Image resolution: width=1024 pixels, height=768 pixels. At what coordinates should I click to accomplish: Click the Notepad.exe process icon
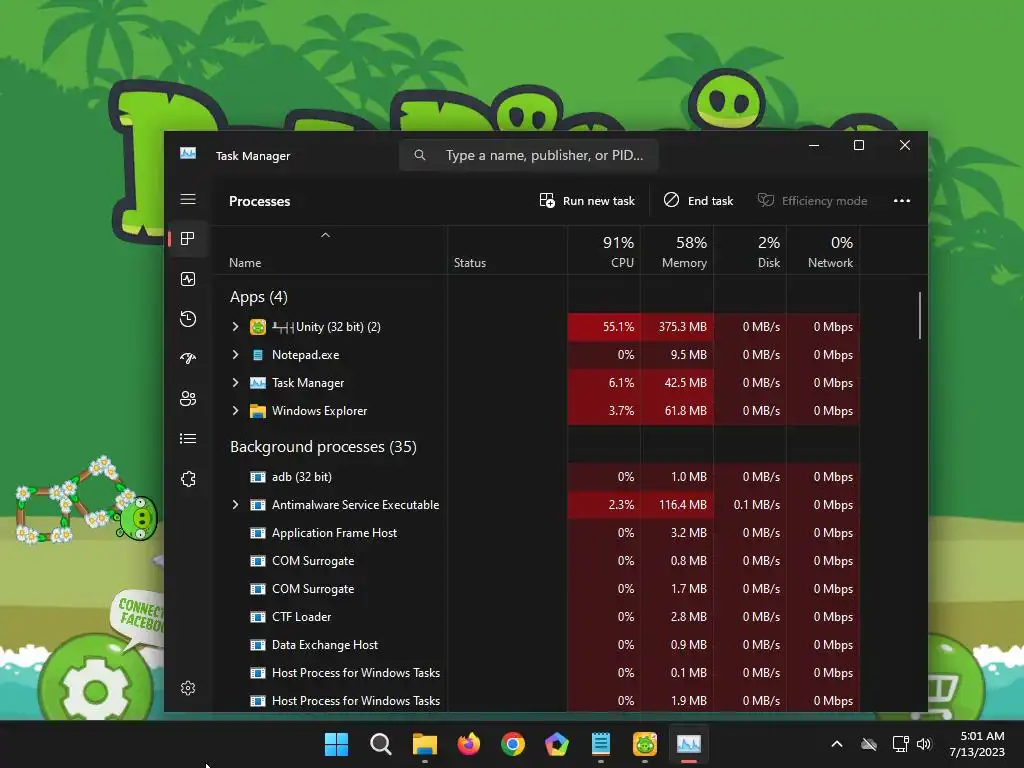pos(258,355)
